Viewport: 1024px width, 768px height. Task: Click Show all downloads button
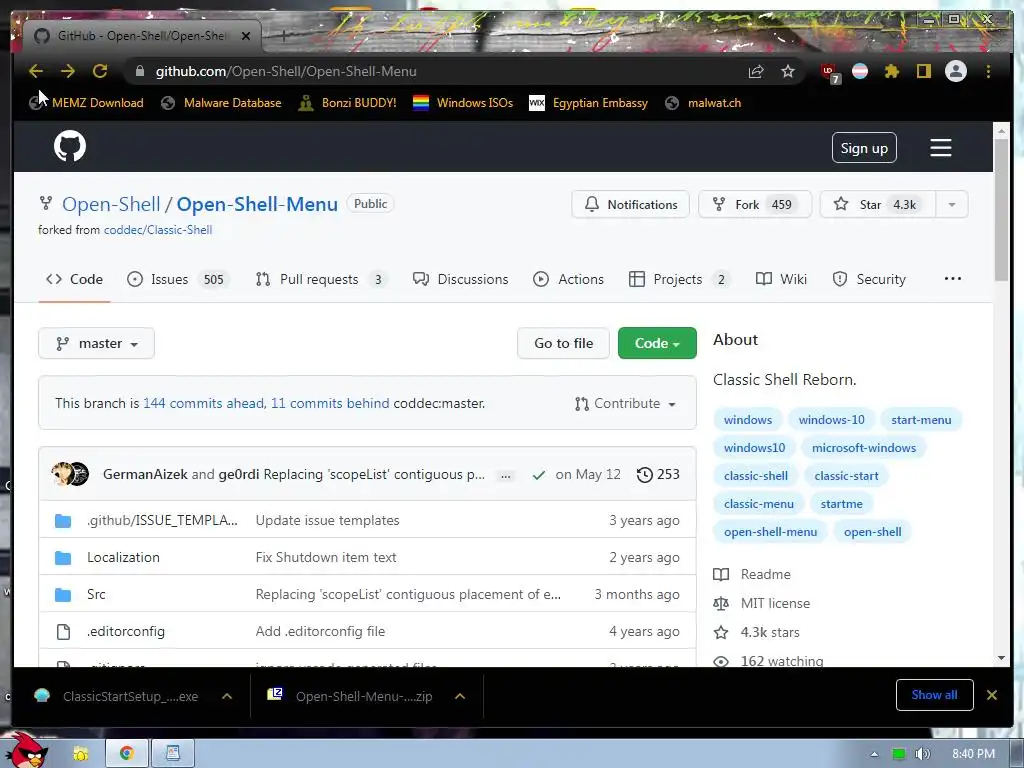[935, 695]
